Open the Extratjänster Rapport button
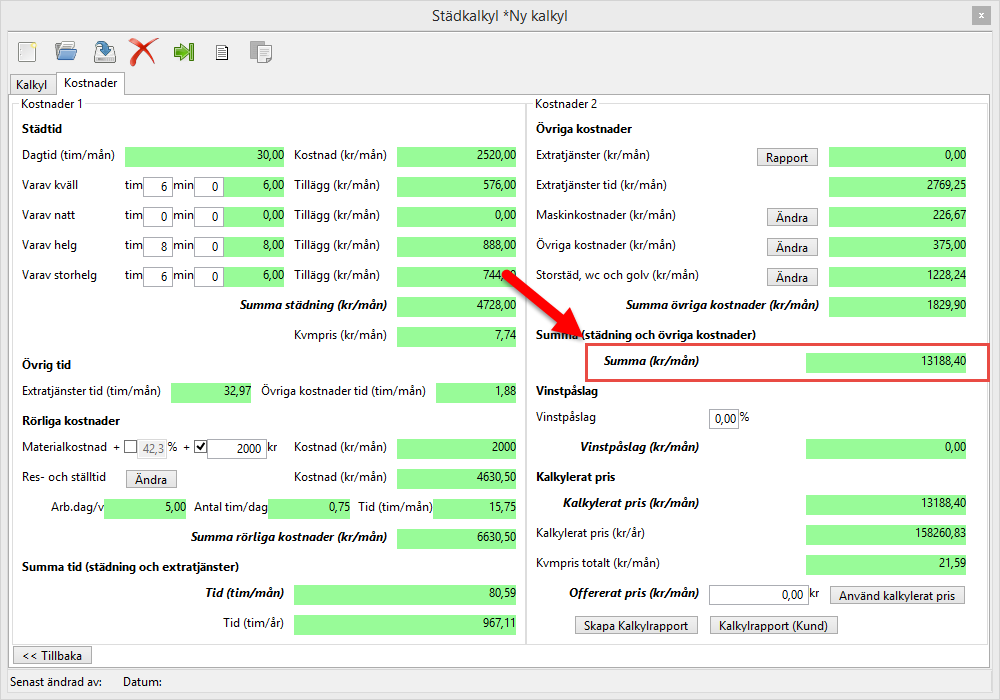1000x700 pixels. click(x=787, y=157)
